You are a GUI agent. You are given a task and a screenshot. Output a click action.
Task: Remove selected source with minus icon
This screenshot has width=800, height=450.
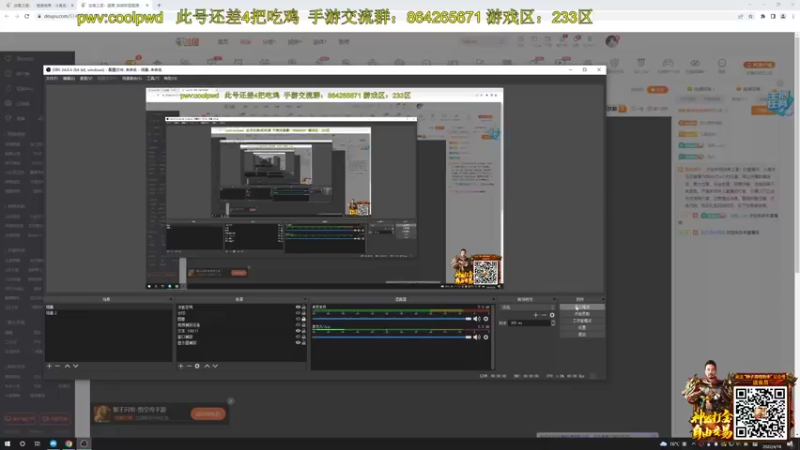click(189, 366)
